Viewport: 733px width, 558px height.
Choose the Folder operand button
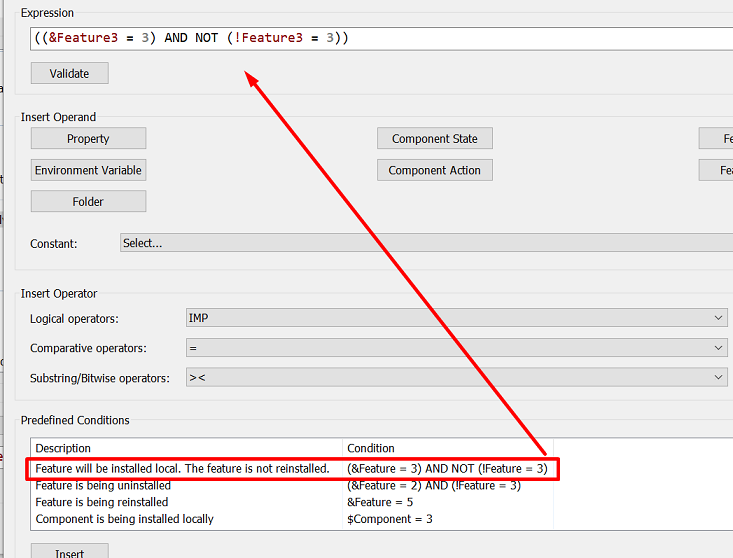[88, 202]
